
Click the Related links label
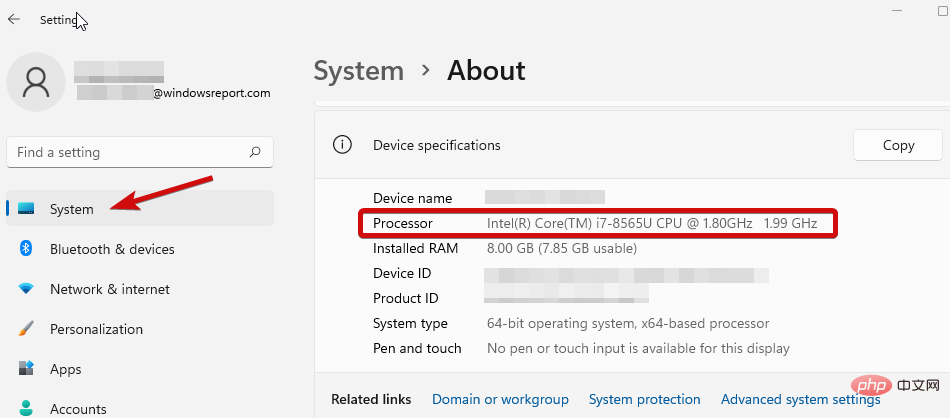click(371, 399)
